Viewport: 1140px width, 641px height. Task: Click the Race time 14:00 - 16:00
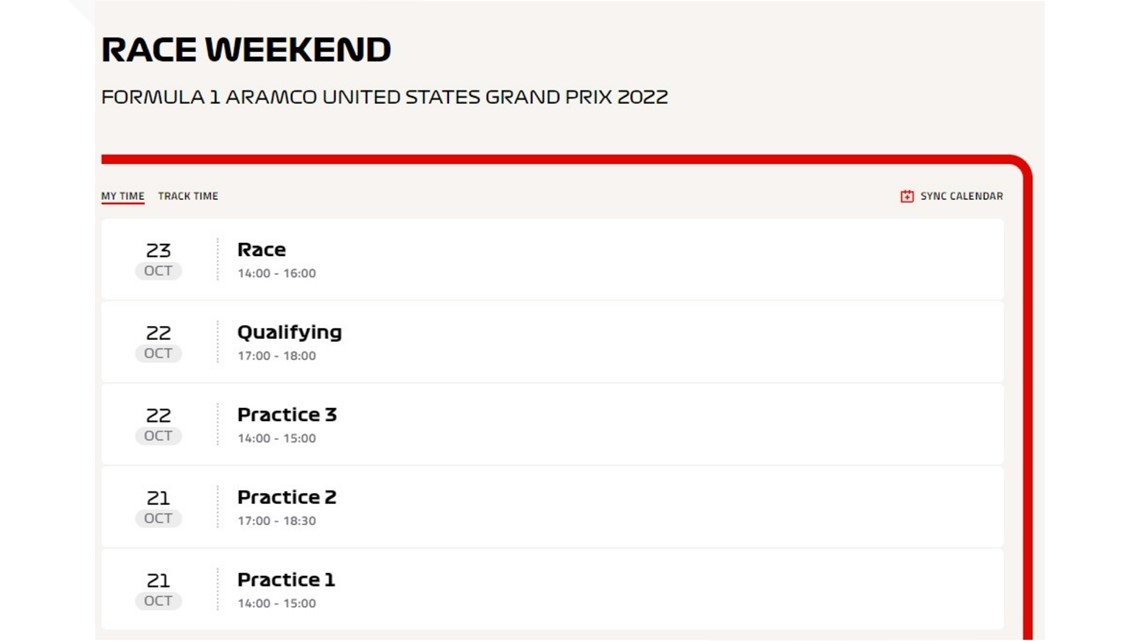(x=276, y=273)
